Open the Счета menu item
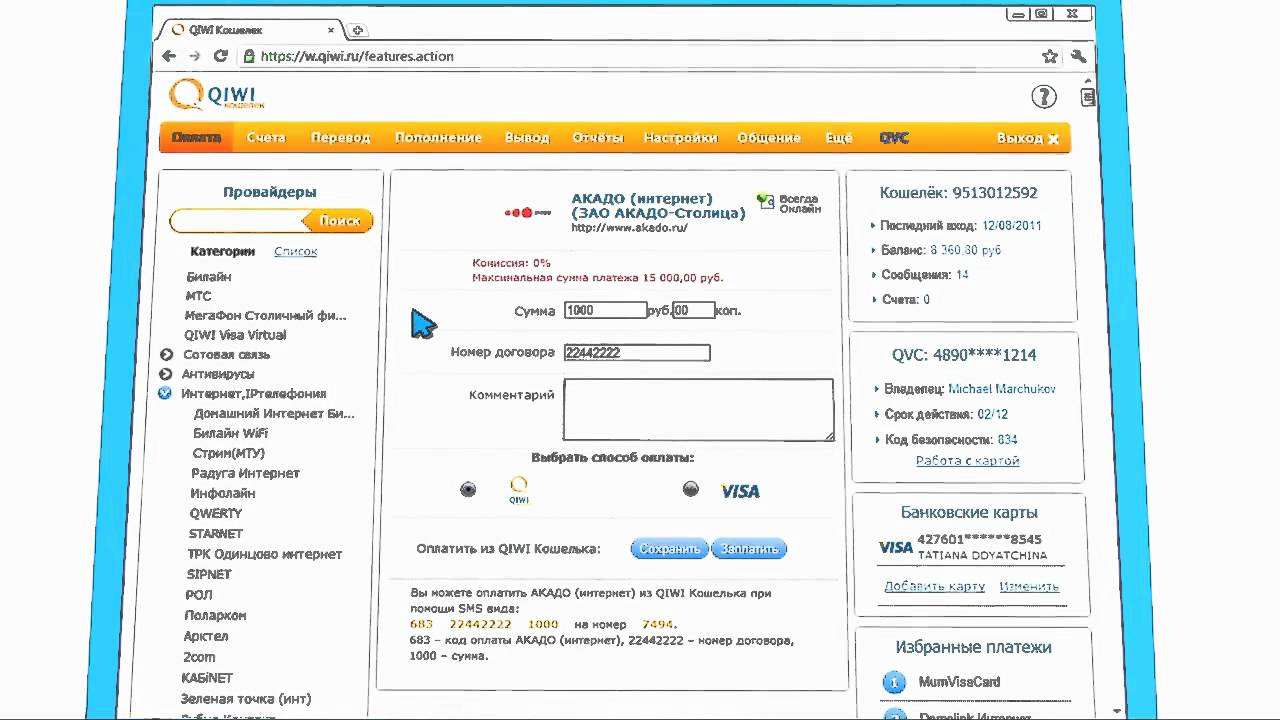The height and width of the screenshot is (720, 1280). (266, 138)
